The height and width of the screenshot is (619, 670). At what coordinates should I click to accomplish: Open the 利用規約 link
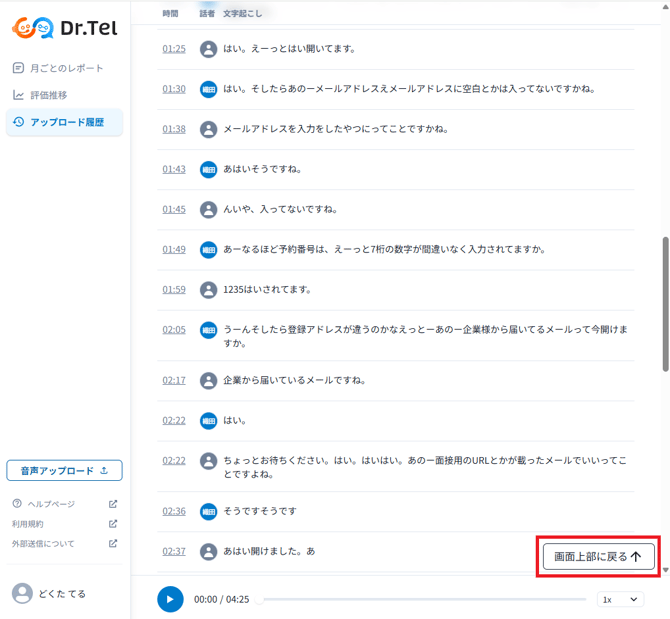27,524
